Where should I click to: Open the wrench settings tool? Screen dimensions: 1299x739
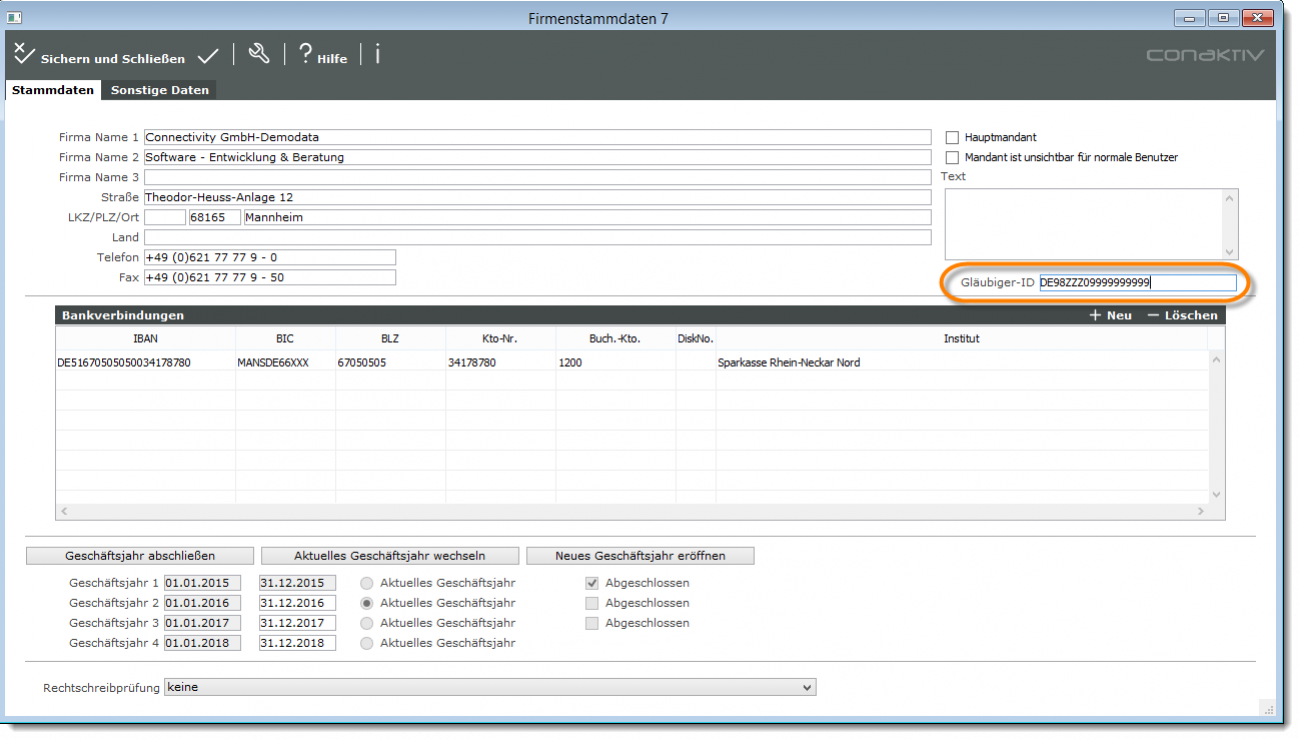tap(259, 54)
